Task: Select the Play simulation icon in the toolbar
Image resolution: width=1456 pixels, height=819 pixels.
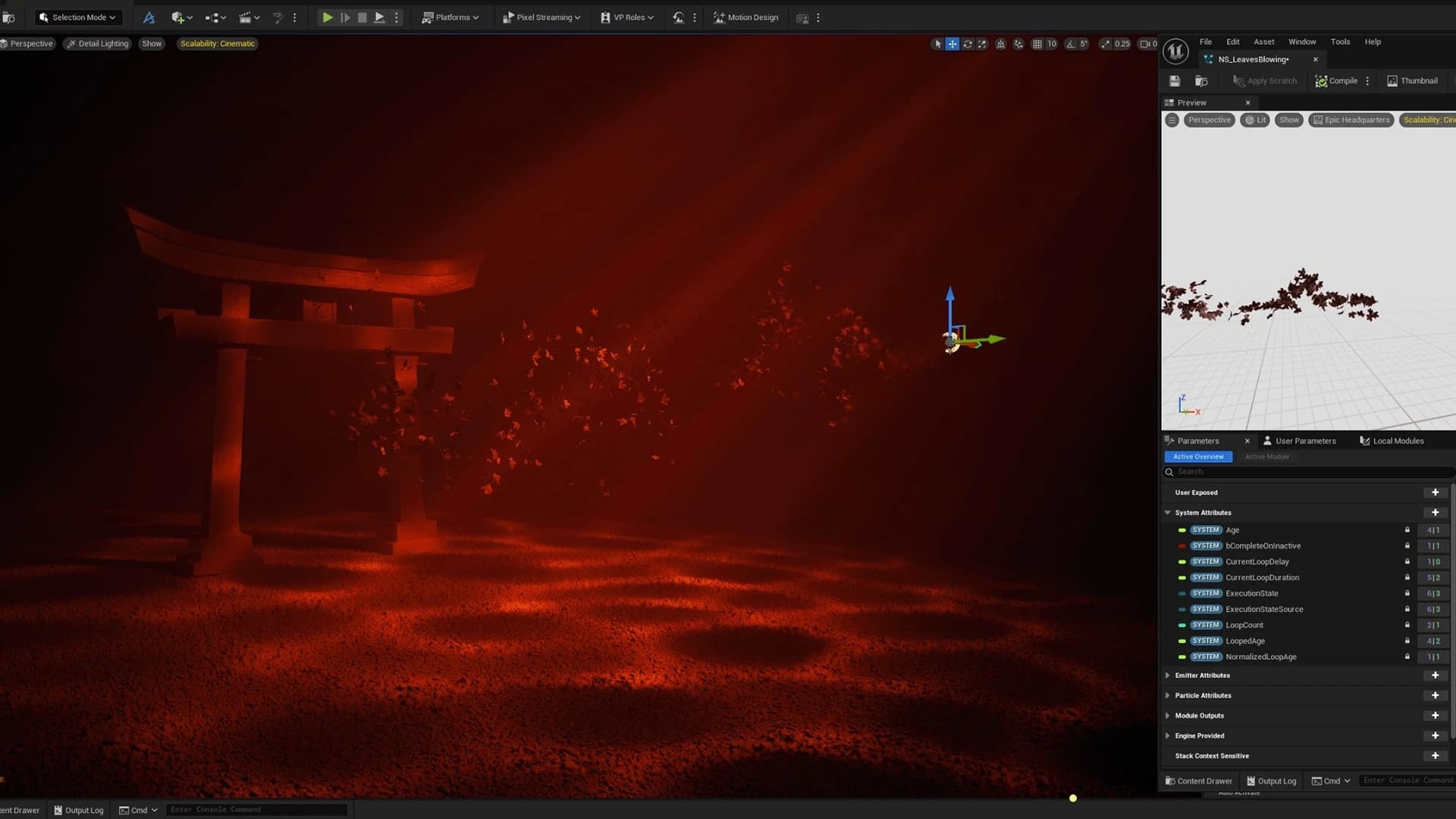Action: pos(327,17)
